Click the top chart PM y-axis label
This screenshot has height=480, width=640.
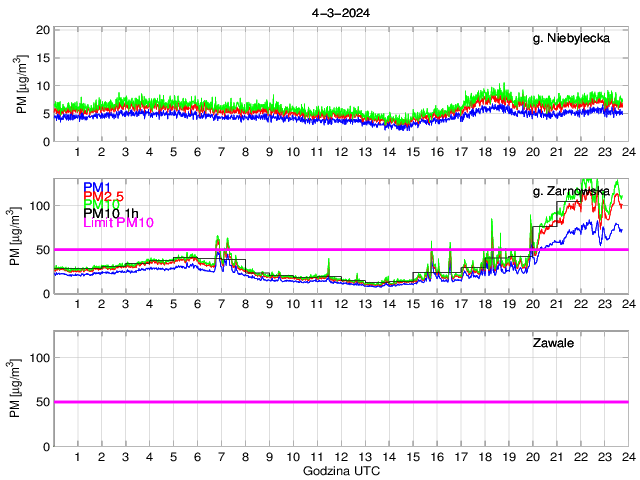(x=22, y=84)
